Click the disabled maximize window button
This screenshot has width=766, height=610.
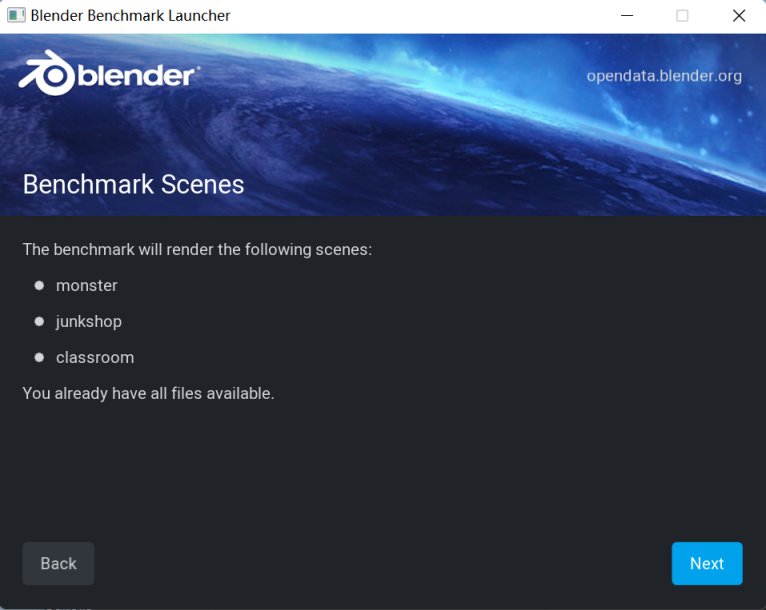[682, 16]
